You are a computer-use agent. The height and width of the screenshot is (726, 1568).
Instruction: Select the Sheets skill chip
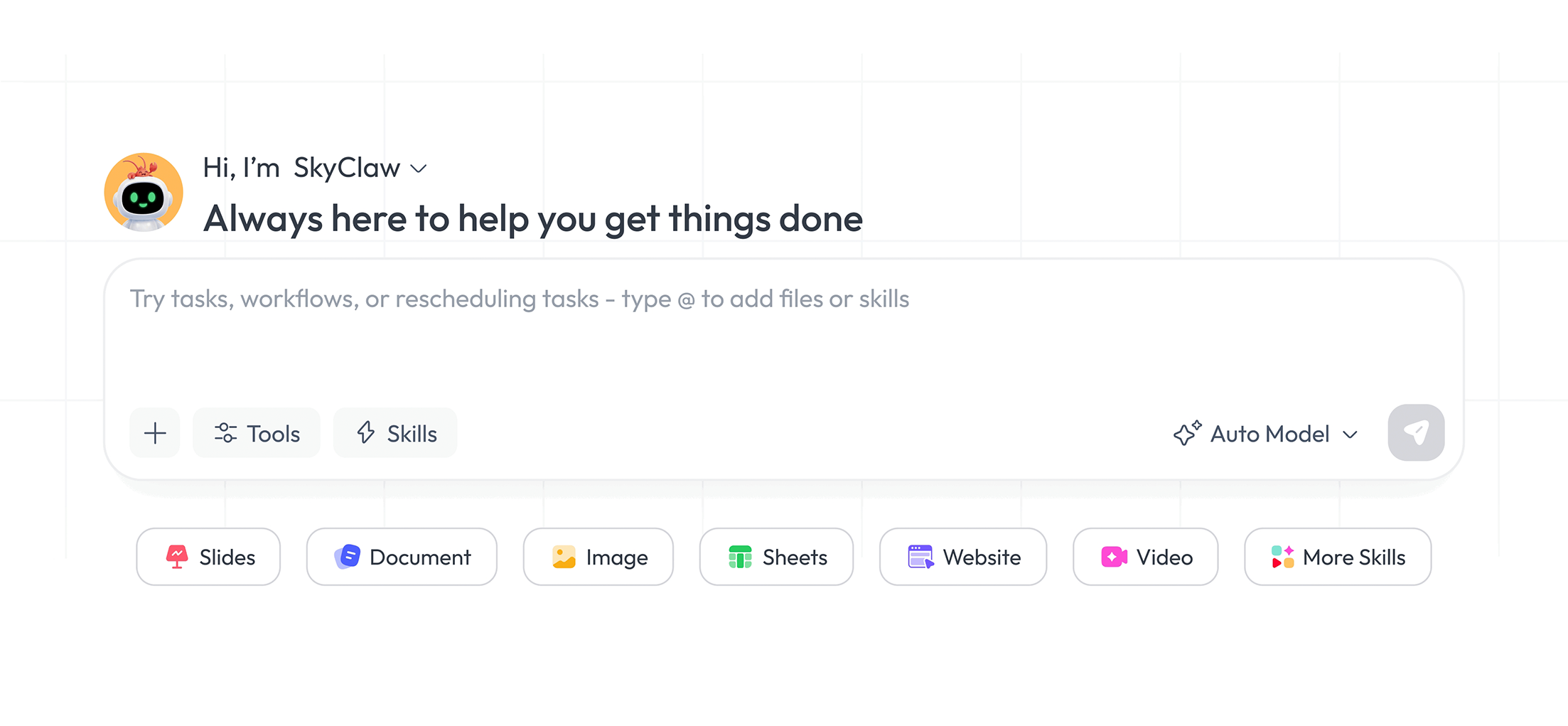tap(776, 557)
